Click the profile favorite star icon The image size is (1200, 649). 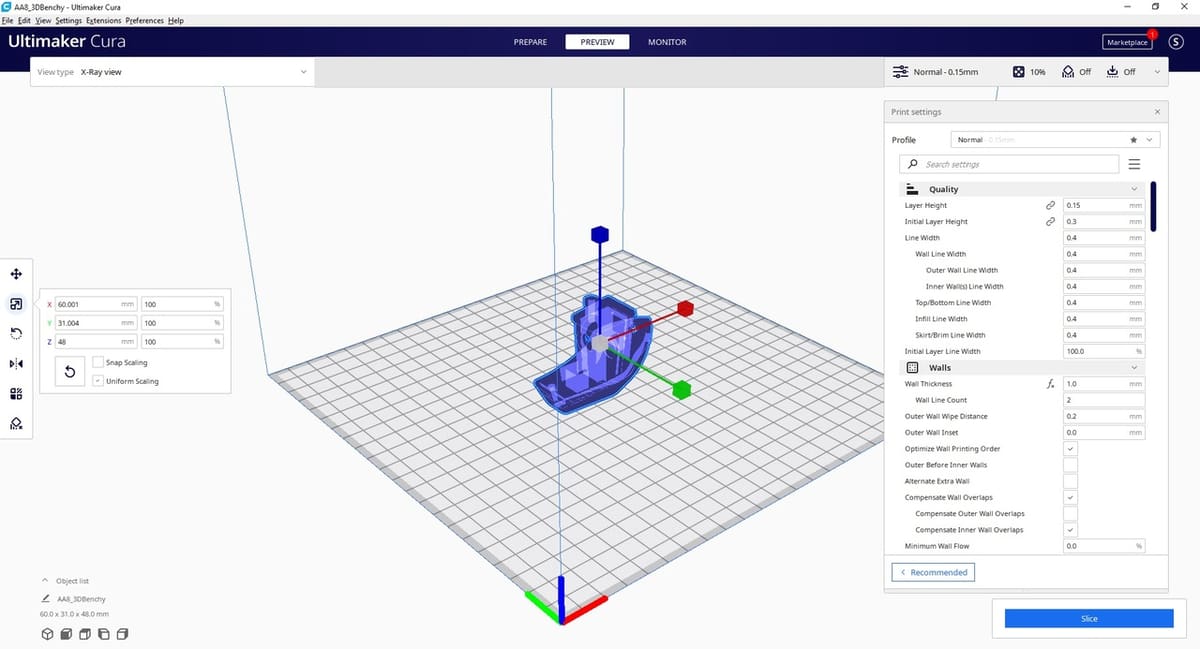(1133, 140)
